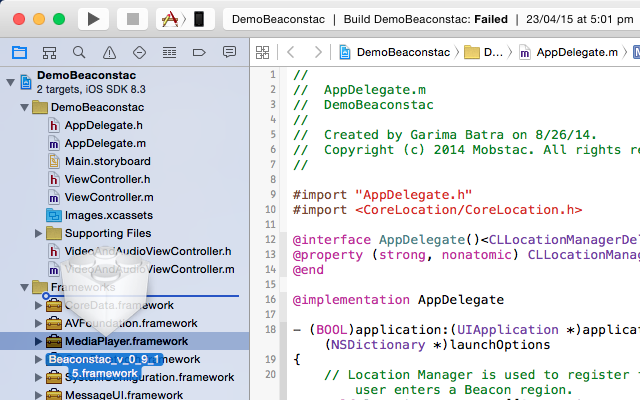Expand the Beaconstac framework disclosure triangle
This screenshot has width=640, height=400.
coord(38,359)
